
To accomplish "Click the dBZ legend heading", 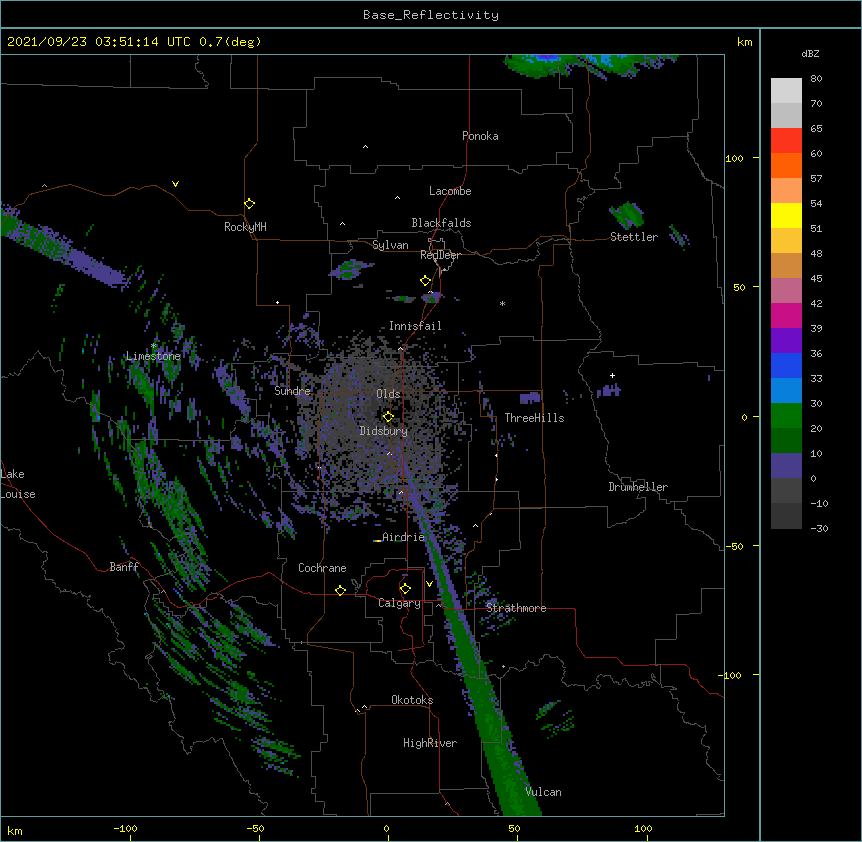I will [x=810, y=53].
